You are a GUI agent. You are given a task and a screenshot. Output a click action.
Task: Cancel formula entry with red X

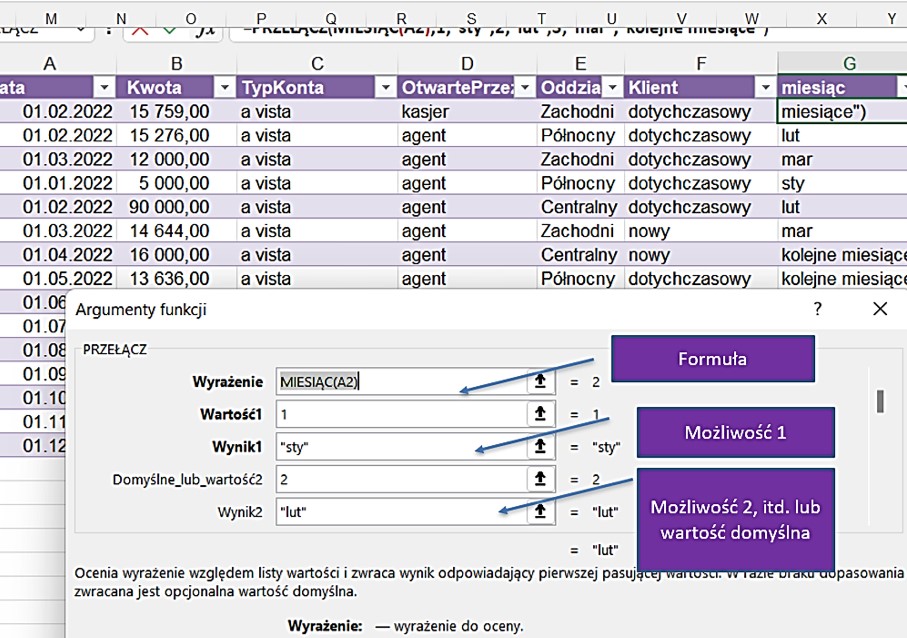click(x=140, y=29)
